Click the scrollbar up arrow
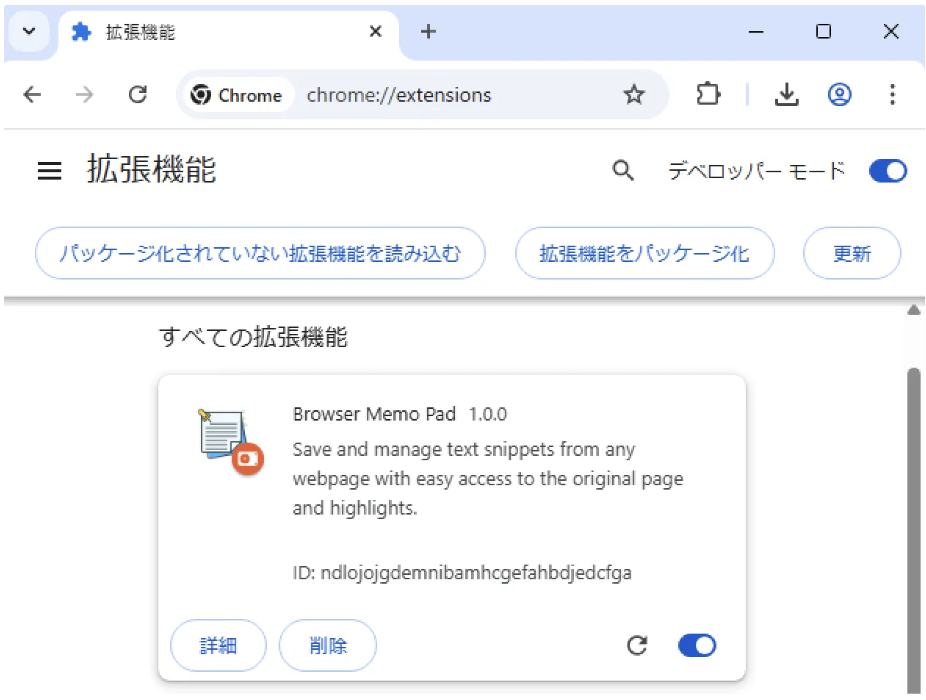The image size is (926, 700). (x=914, y=310)
